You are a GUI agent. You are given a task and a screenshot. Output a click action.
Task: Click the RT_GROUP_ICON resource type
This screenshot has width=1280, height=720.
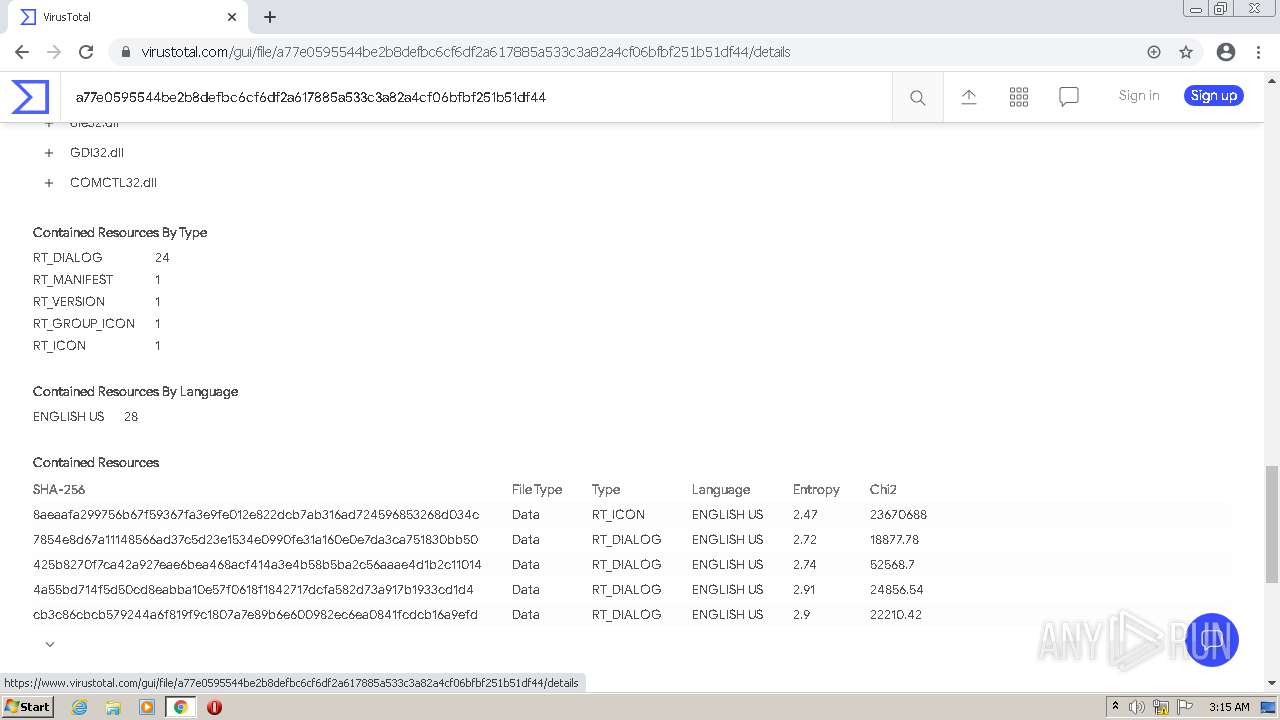click(x=84, y=324)
